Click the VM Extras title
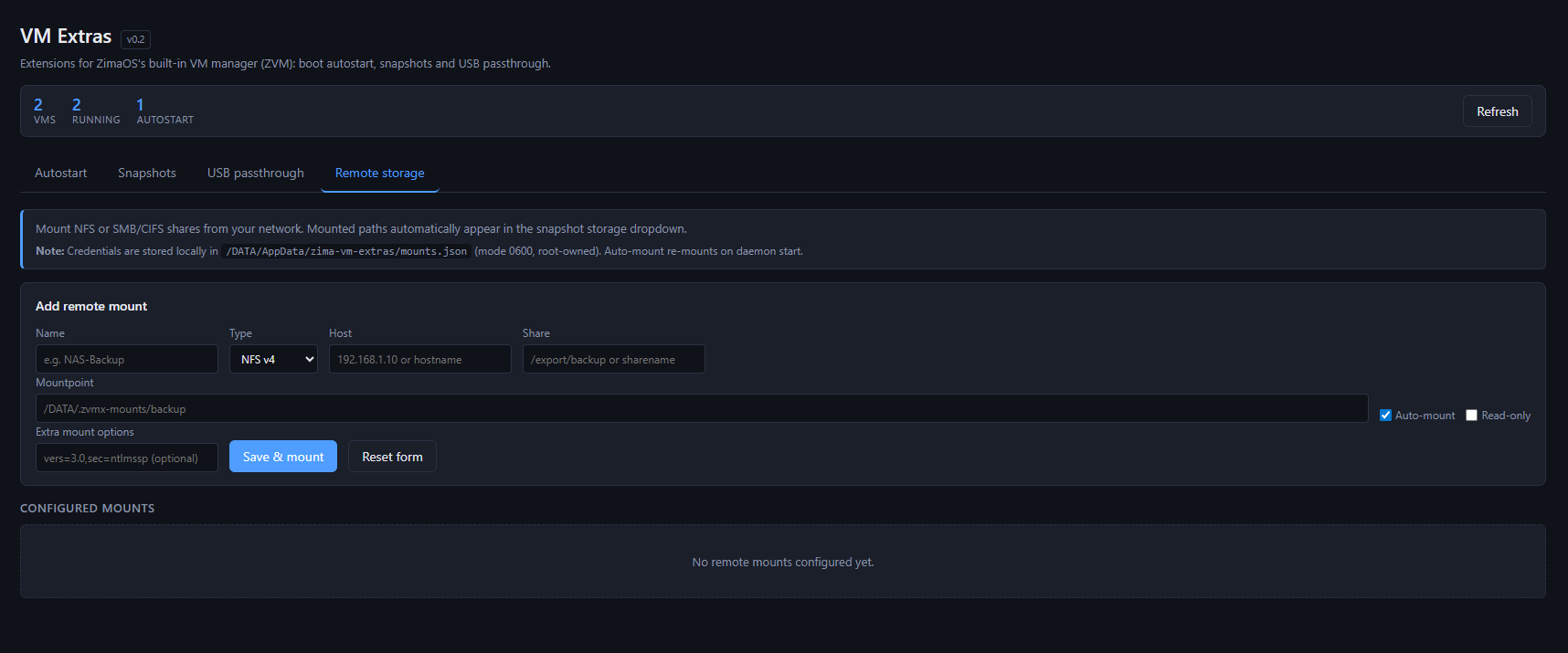The image size is (1568, 653). (66, 37)
